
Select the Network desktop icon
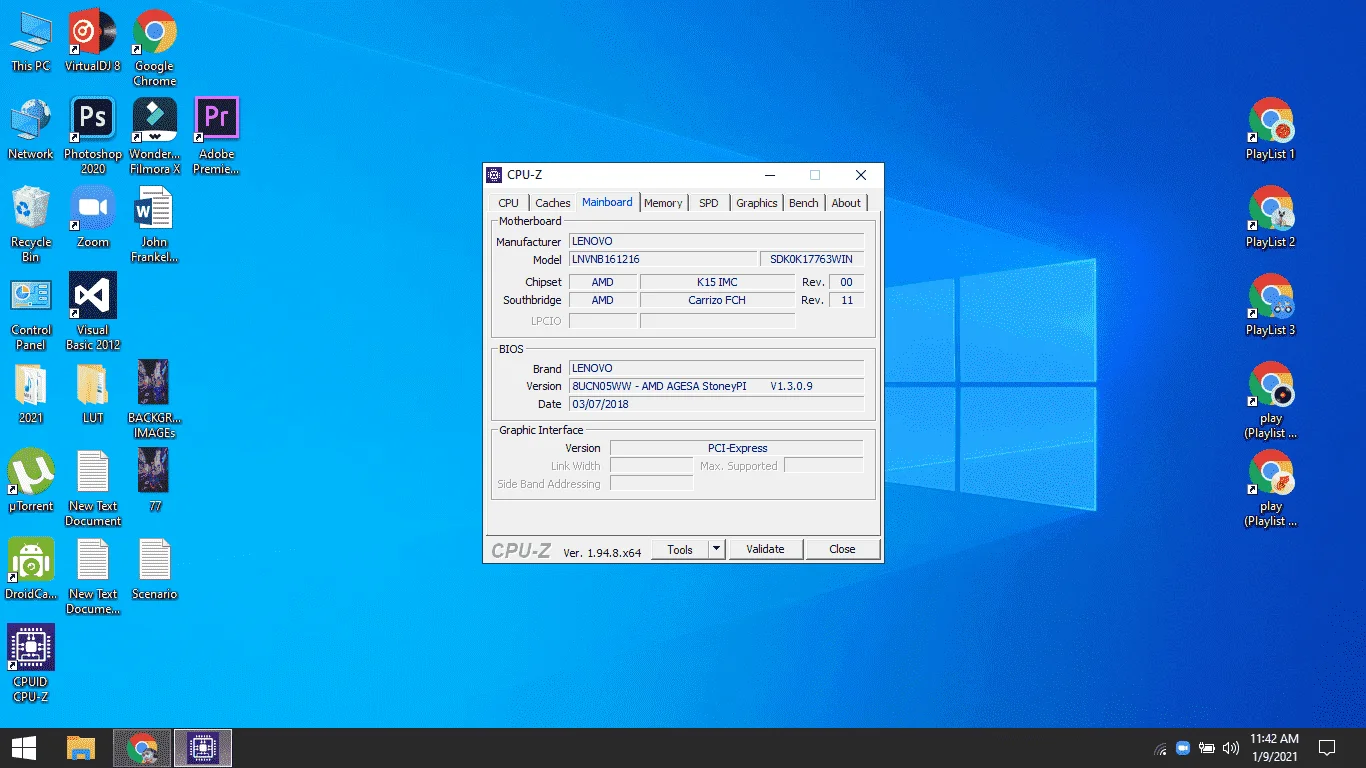[x=31, y=130]
